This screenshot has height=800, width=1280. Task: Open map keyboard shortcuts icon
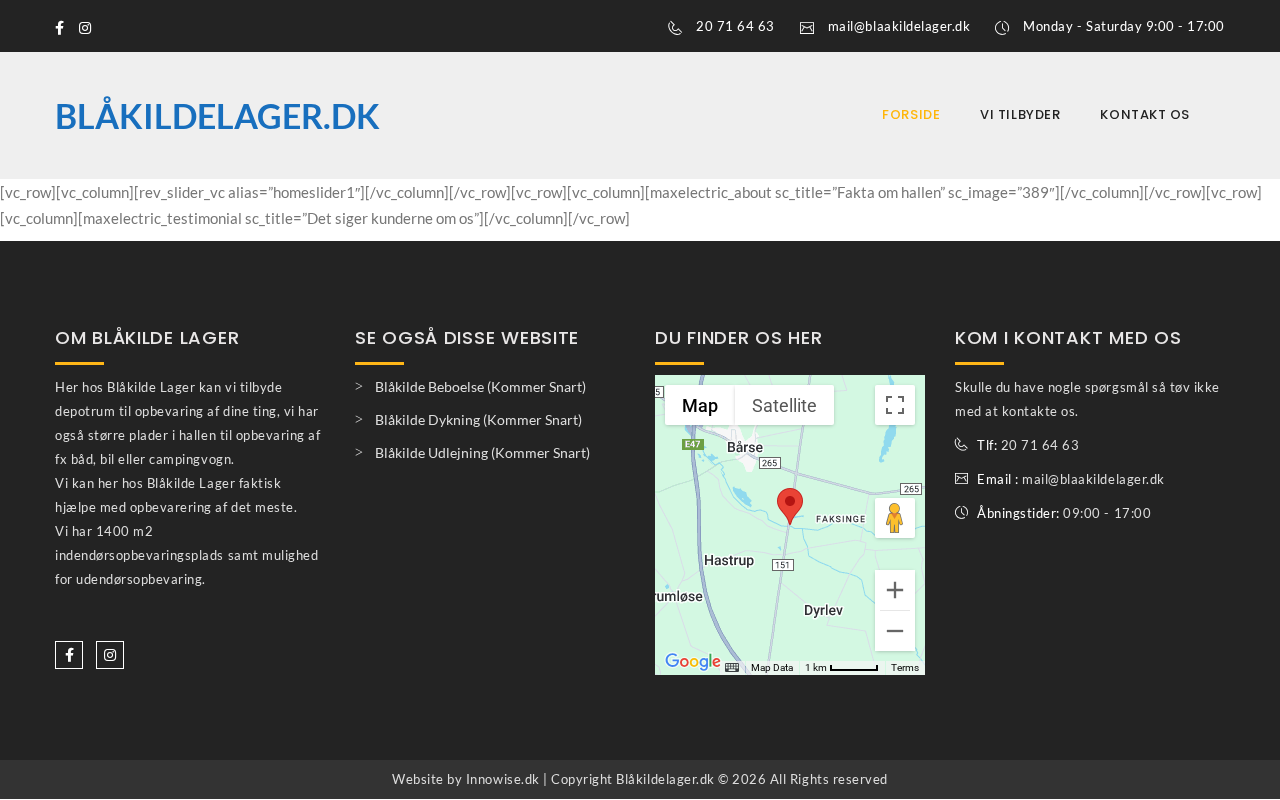(732, 668)
